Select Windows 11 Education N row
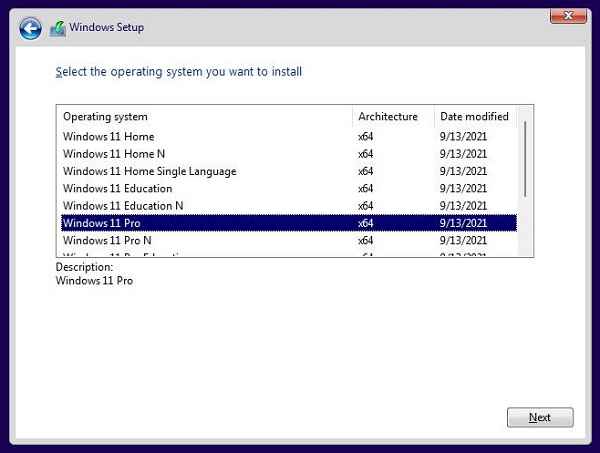 point(289,206)
